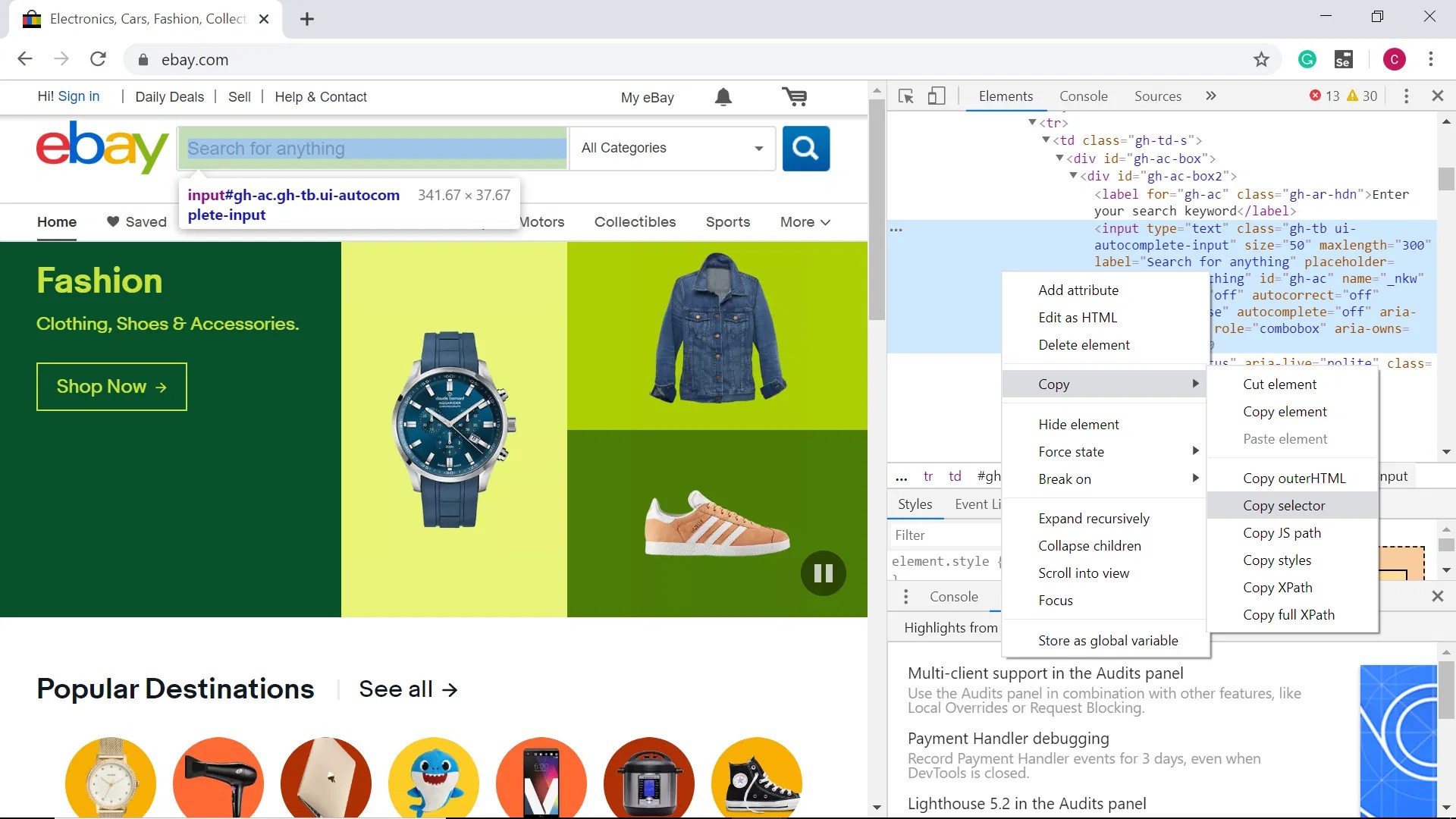Viewport: 1456px width, 819px height.
Task: Bookmark this page with star icon
Action: (x=1260, y=59)
